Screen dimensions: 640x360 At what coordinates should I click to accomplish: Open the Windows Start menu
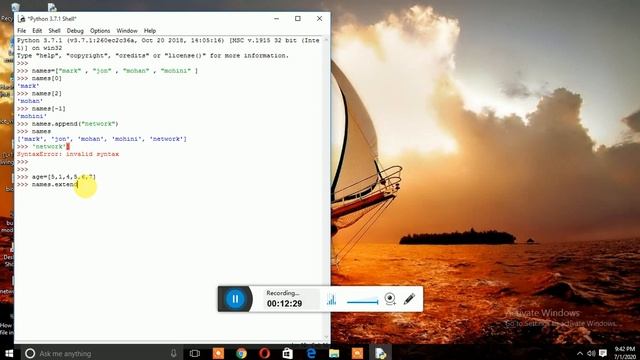coord(9,353)
